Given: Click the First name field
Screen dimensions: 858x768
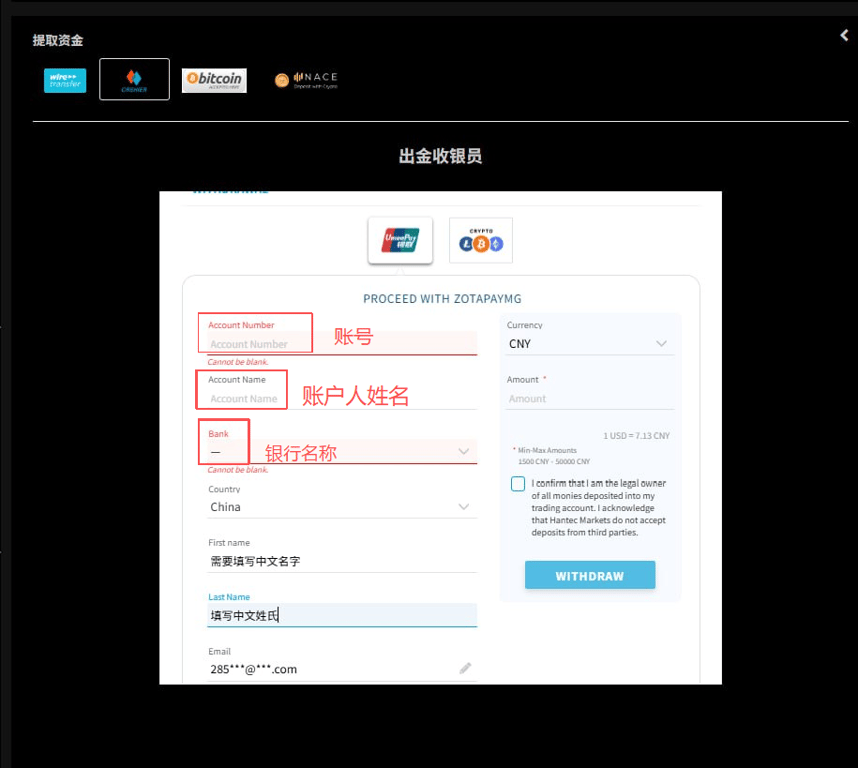Looking at the screenshot, I should point(342,561).
